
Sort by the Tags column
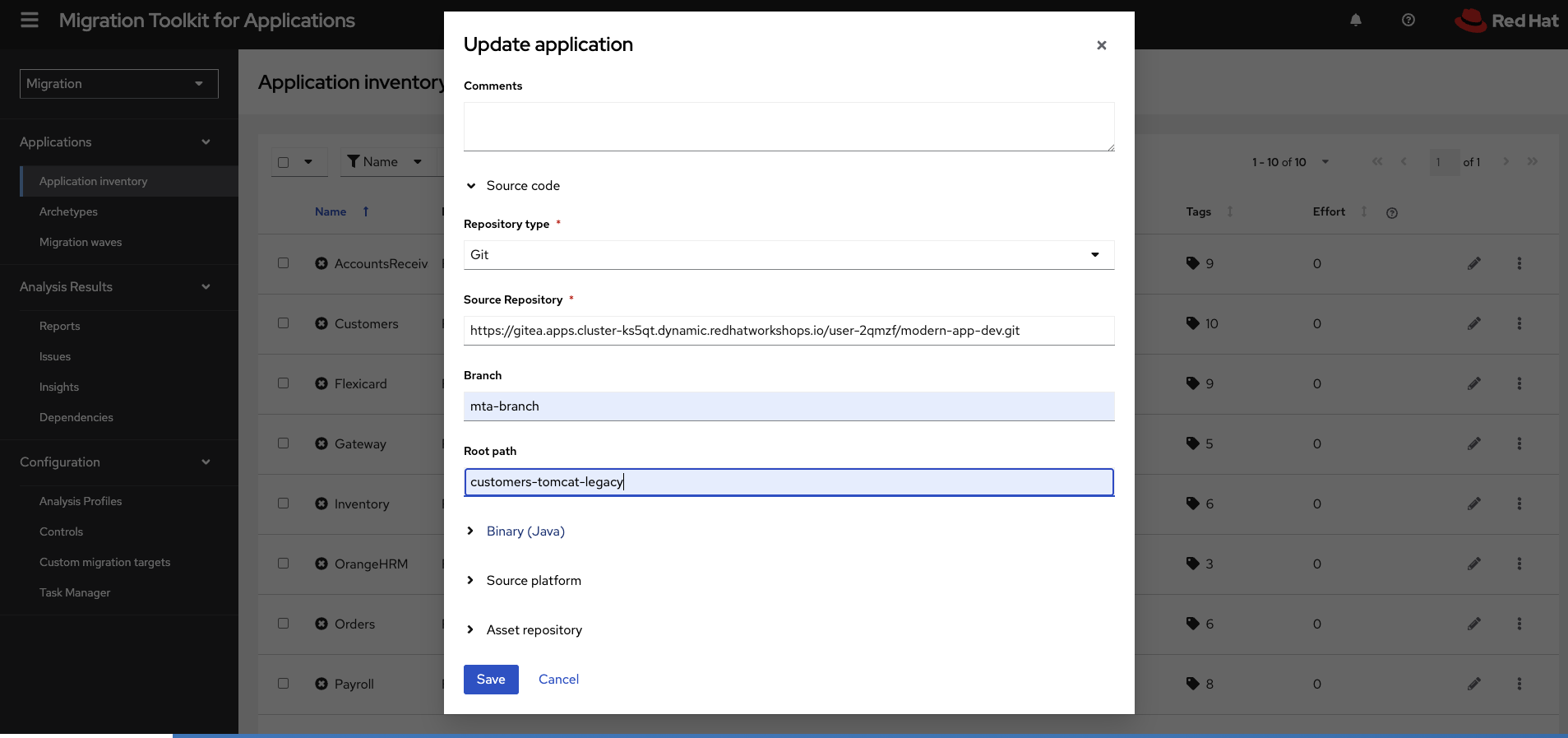point(1230,211)
